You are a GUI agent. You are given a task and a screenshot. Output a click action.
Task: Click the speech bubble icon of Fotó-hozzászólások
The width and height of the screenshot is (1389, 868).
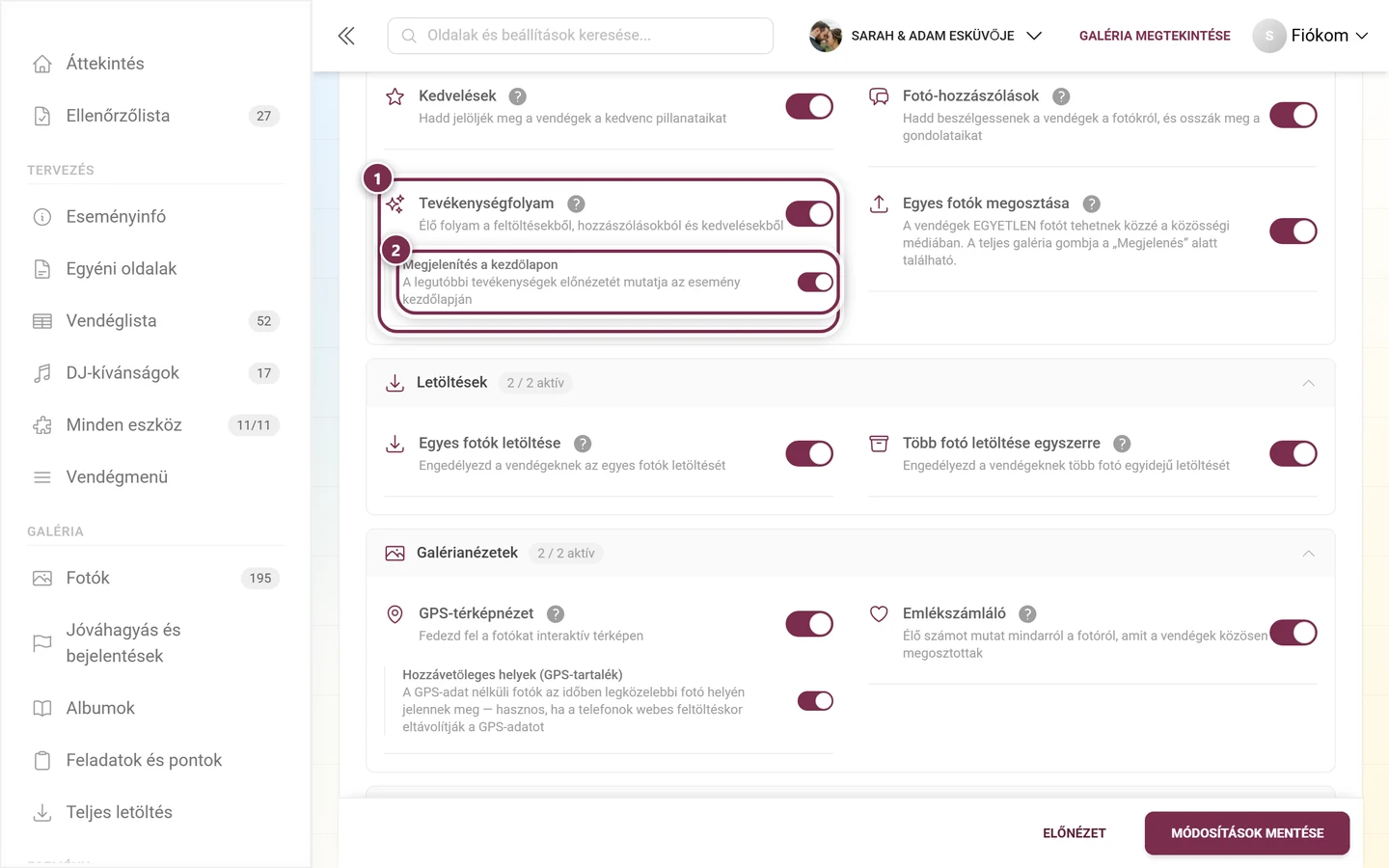point(879,96)
